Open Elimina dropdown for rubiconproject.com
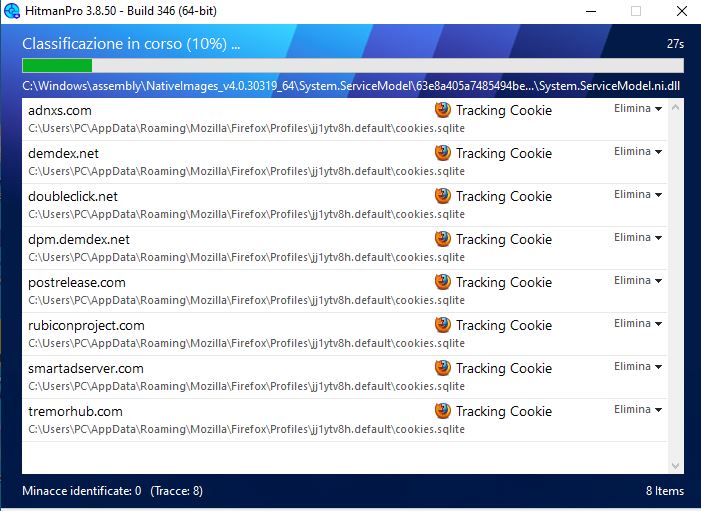701x511 pixels. [638, 323]
